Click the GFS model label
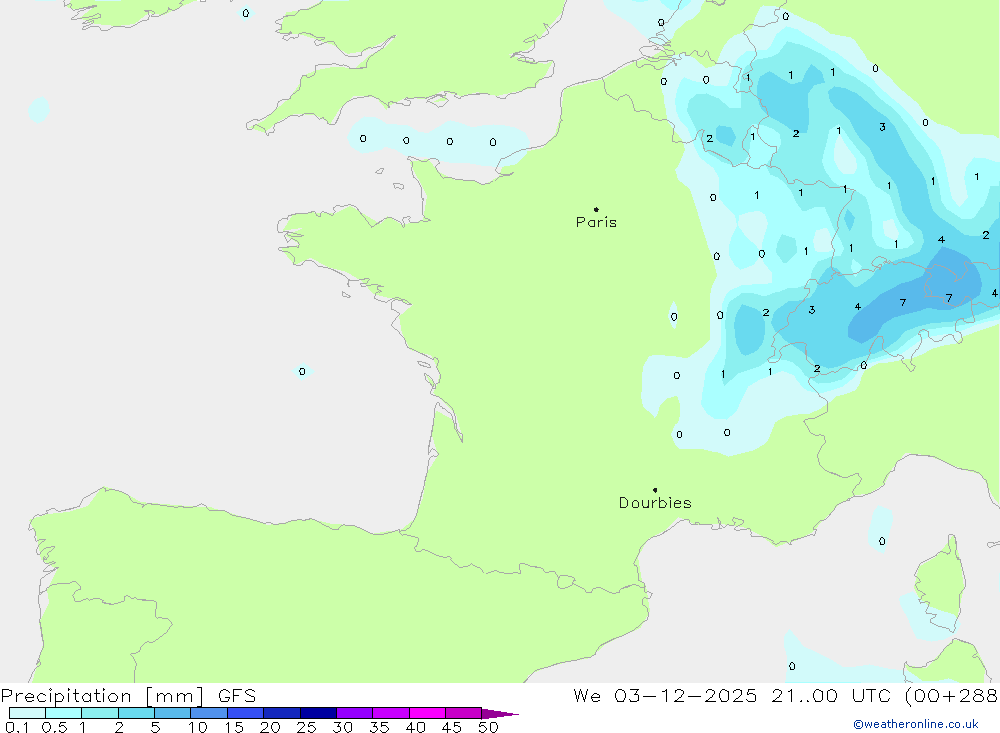The image size is (1000, 733). point(237,696)
